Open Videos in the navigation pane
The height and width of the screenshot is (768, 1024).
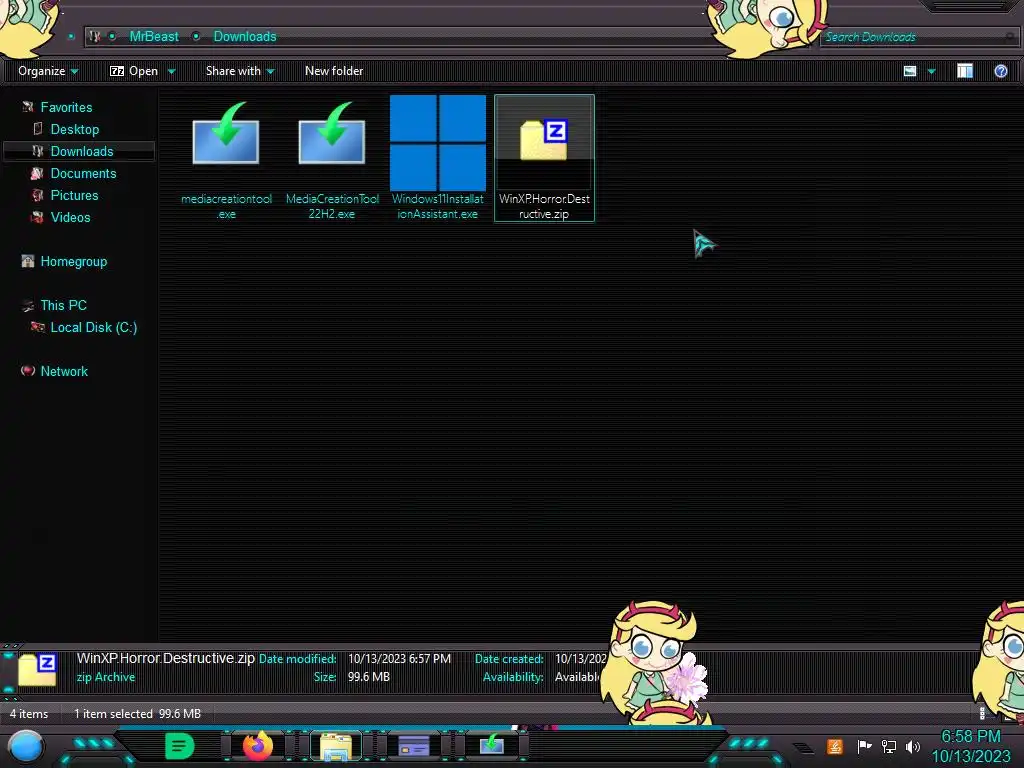tap(71, 217)
